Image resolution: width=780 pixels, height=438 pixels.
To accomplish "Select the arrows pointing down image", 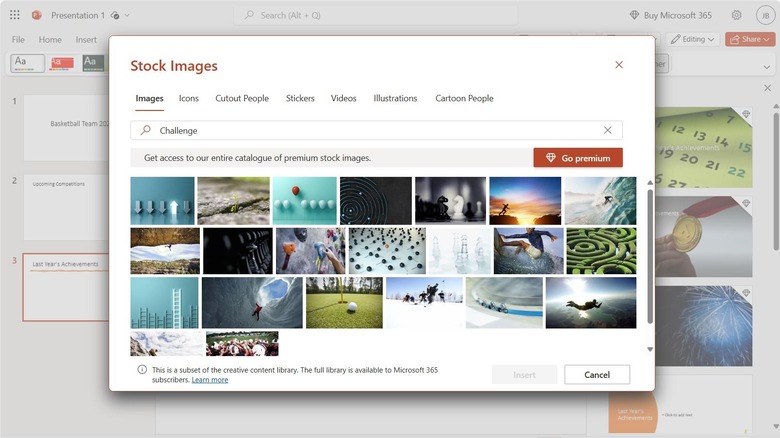I will coord(162,201).
